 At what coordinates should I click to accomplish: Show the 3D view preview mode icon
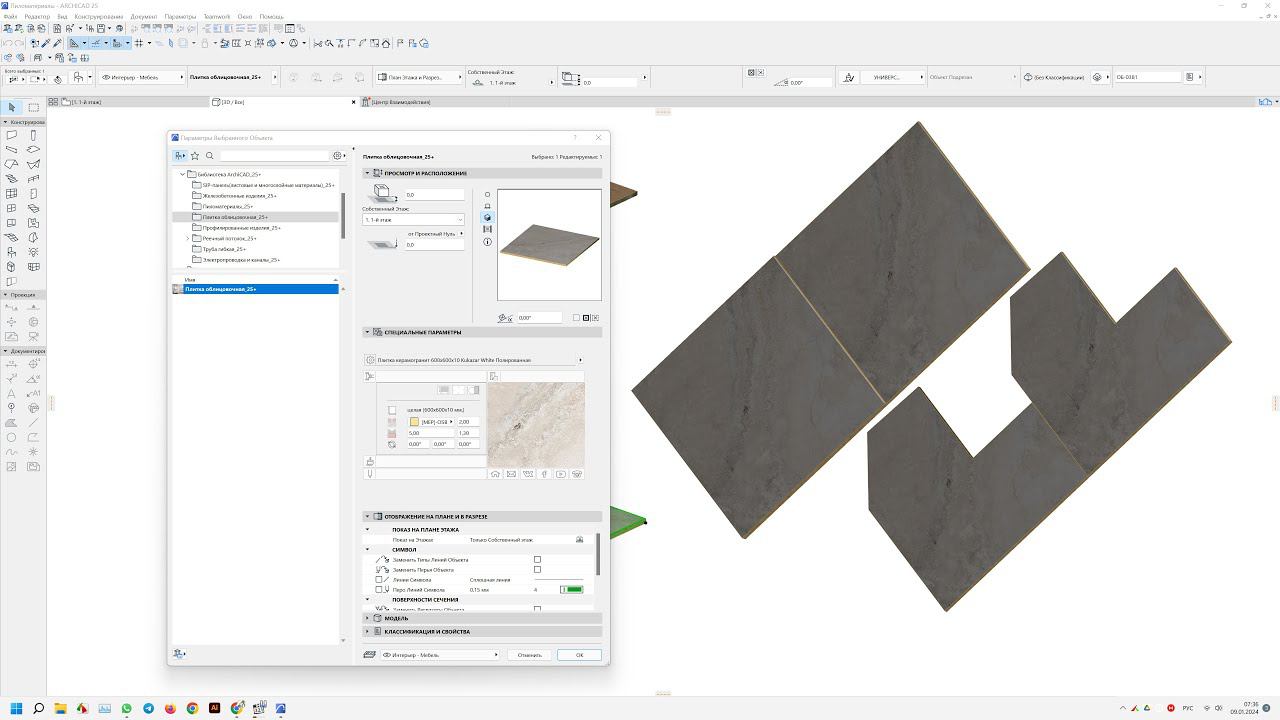pos(487,217)
